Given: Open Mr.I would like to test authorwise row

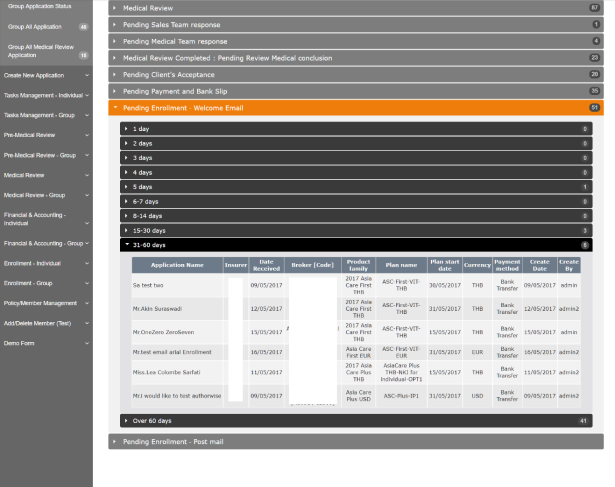Looking at the screenshot, I should 356,396.
